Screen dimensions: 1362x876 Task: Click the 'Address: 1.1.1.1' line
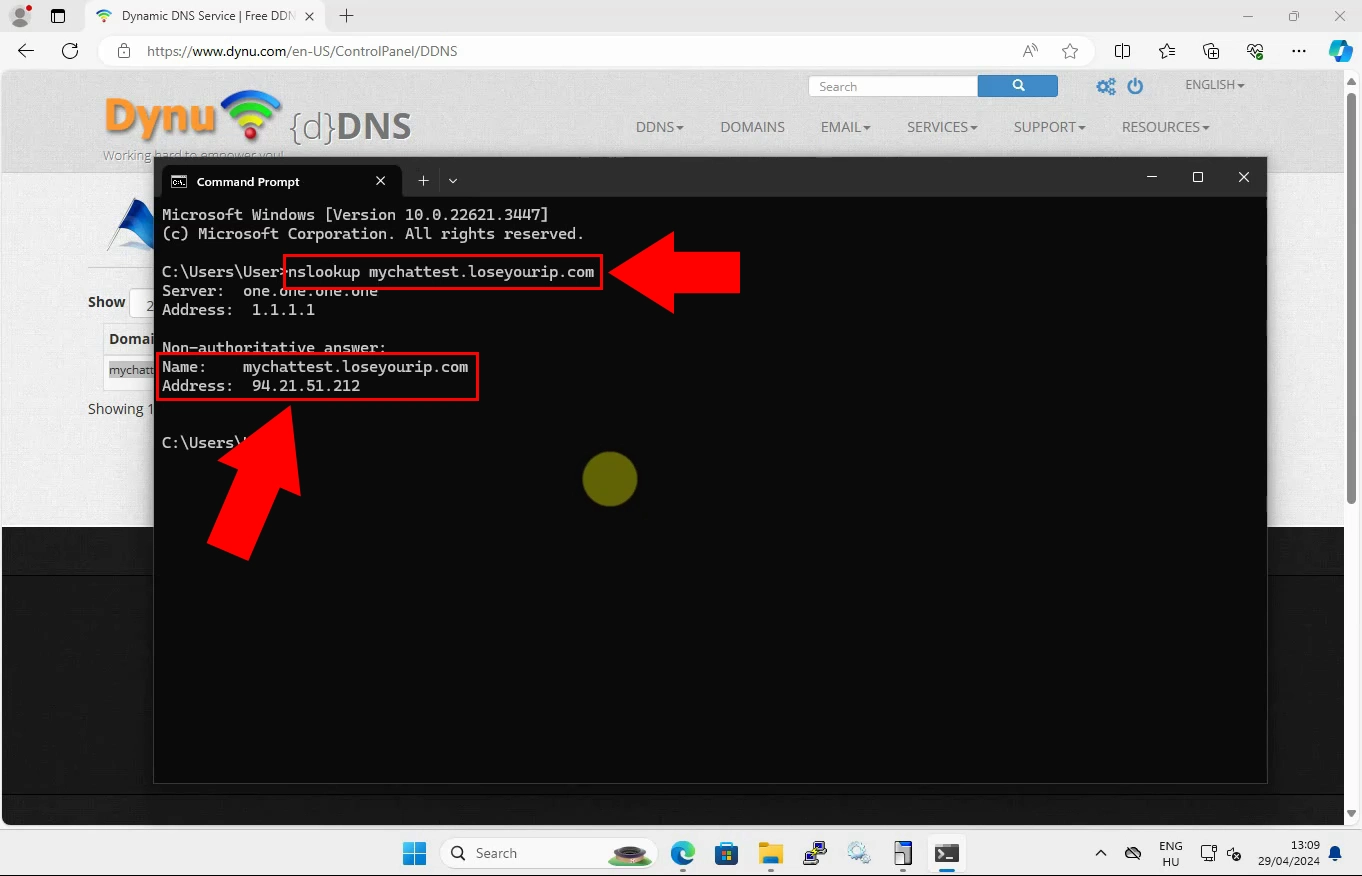238,310
